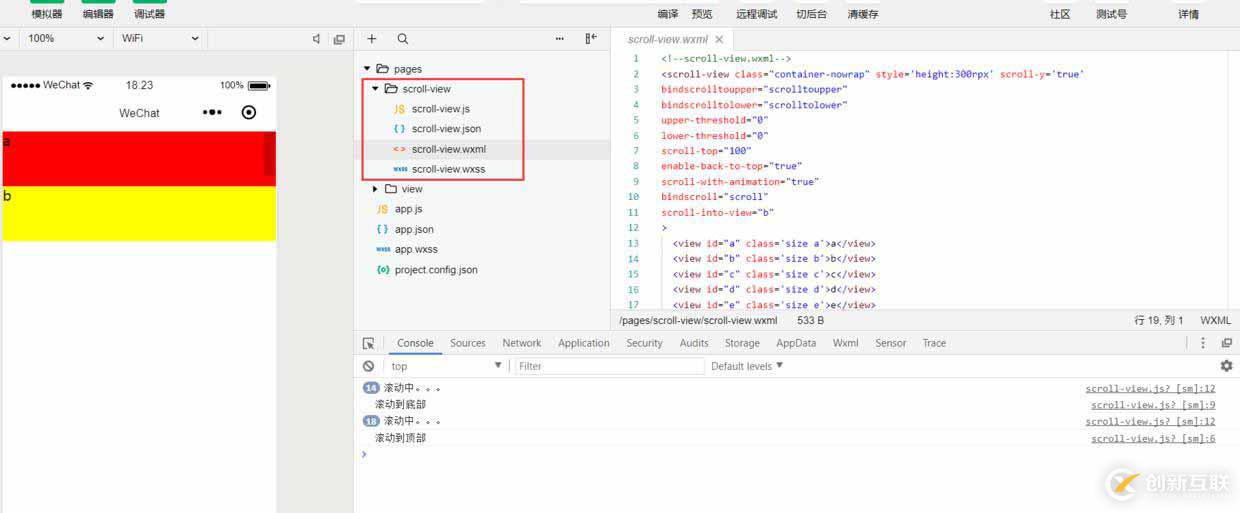Viewport: 1240px width, 513px height.
Task: Open devtools more options vertical dots
Action: [x=1203, y=343]
